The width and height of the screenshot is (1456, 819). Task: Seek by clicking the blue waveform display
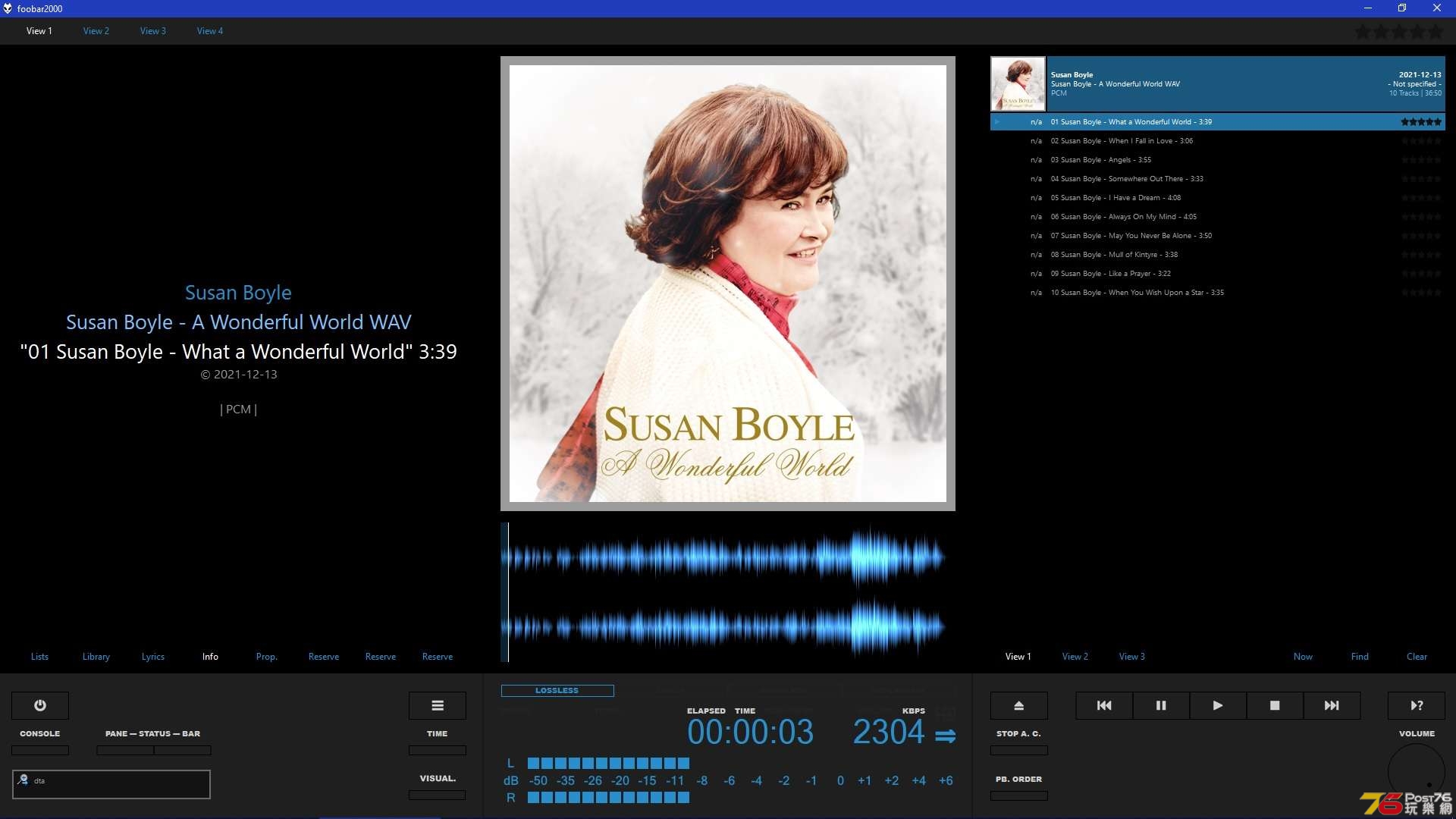click(728, 592)
